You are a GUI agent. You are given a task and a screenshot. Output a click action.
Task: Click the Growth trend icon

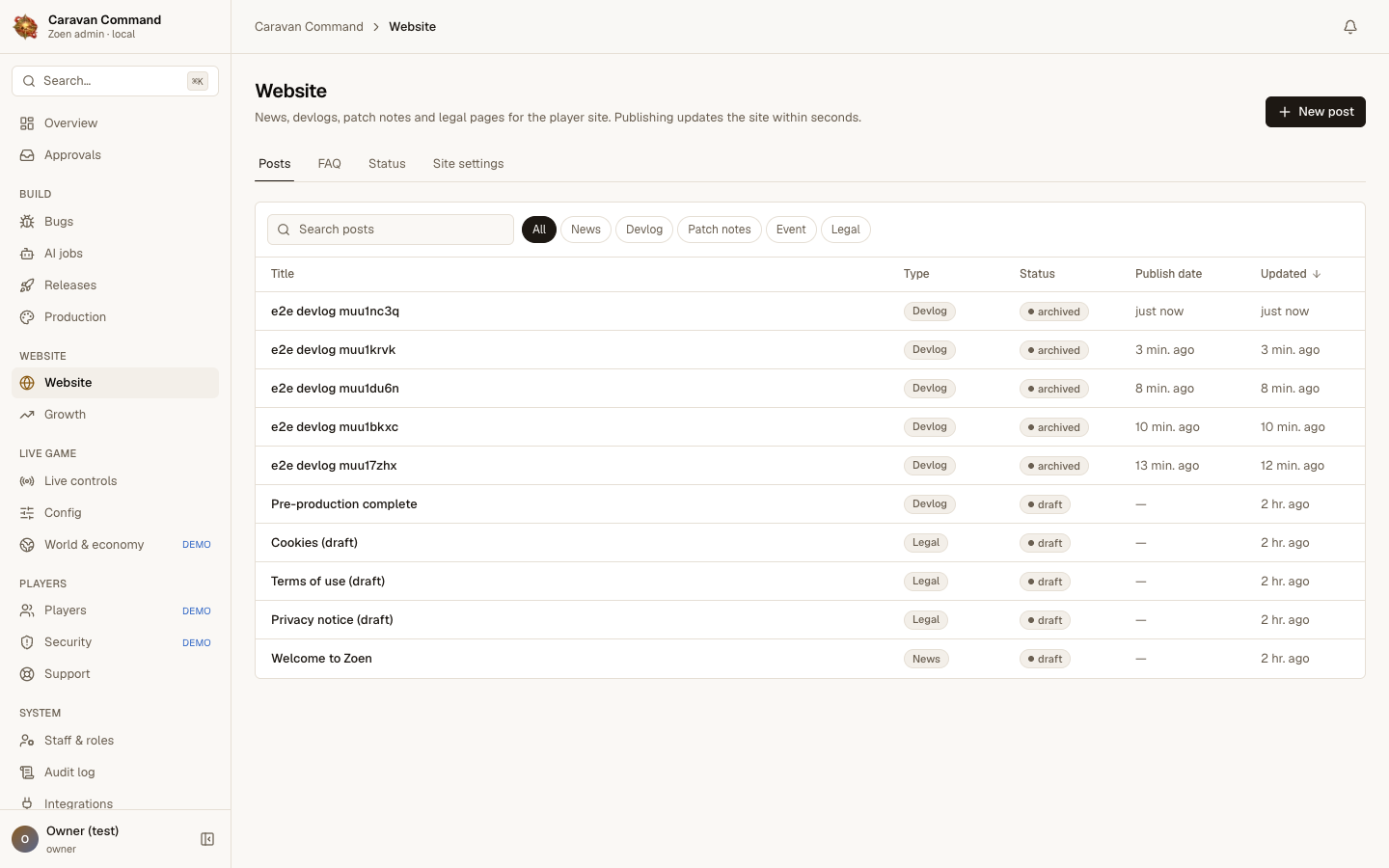point(27,415)
